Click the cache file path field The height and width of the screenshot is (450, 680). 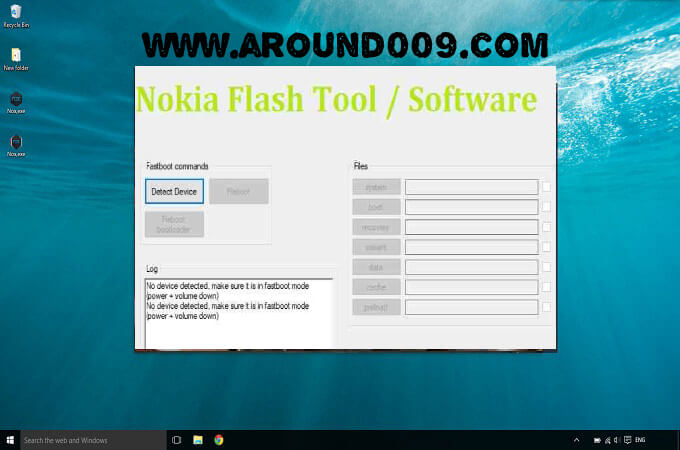(472, 287)
